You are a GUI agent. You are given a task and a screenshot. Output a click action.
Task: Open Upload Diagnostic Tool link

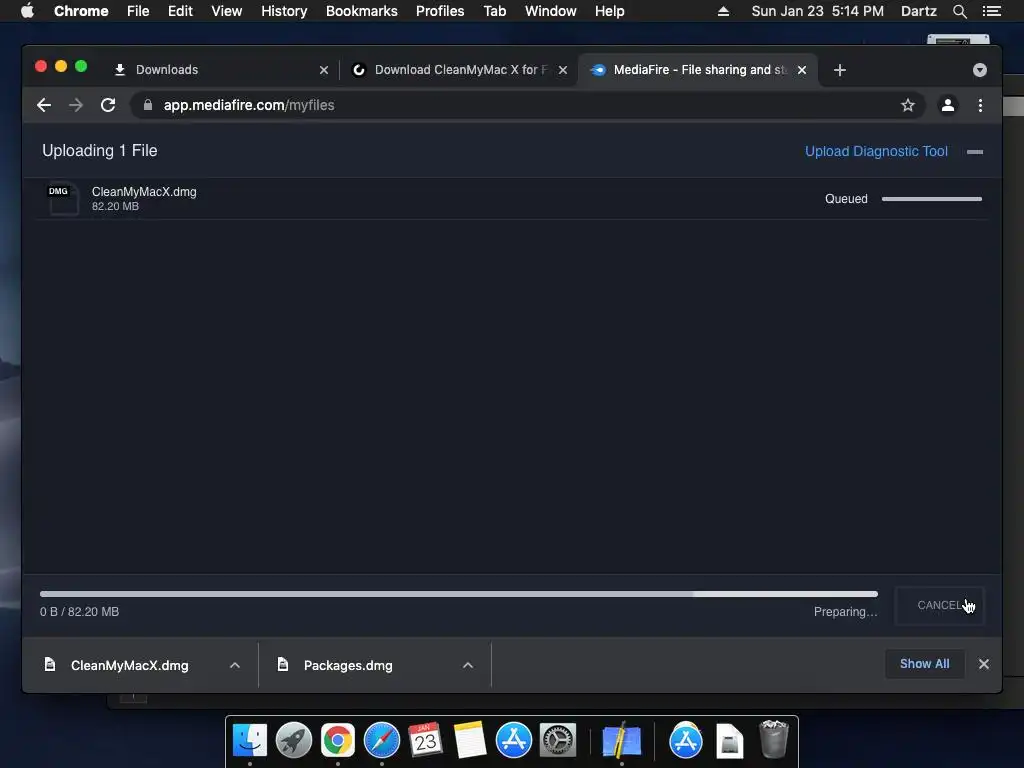point(876,152)
